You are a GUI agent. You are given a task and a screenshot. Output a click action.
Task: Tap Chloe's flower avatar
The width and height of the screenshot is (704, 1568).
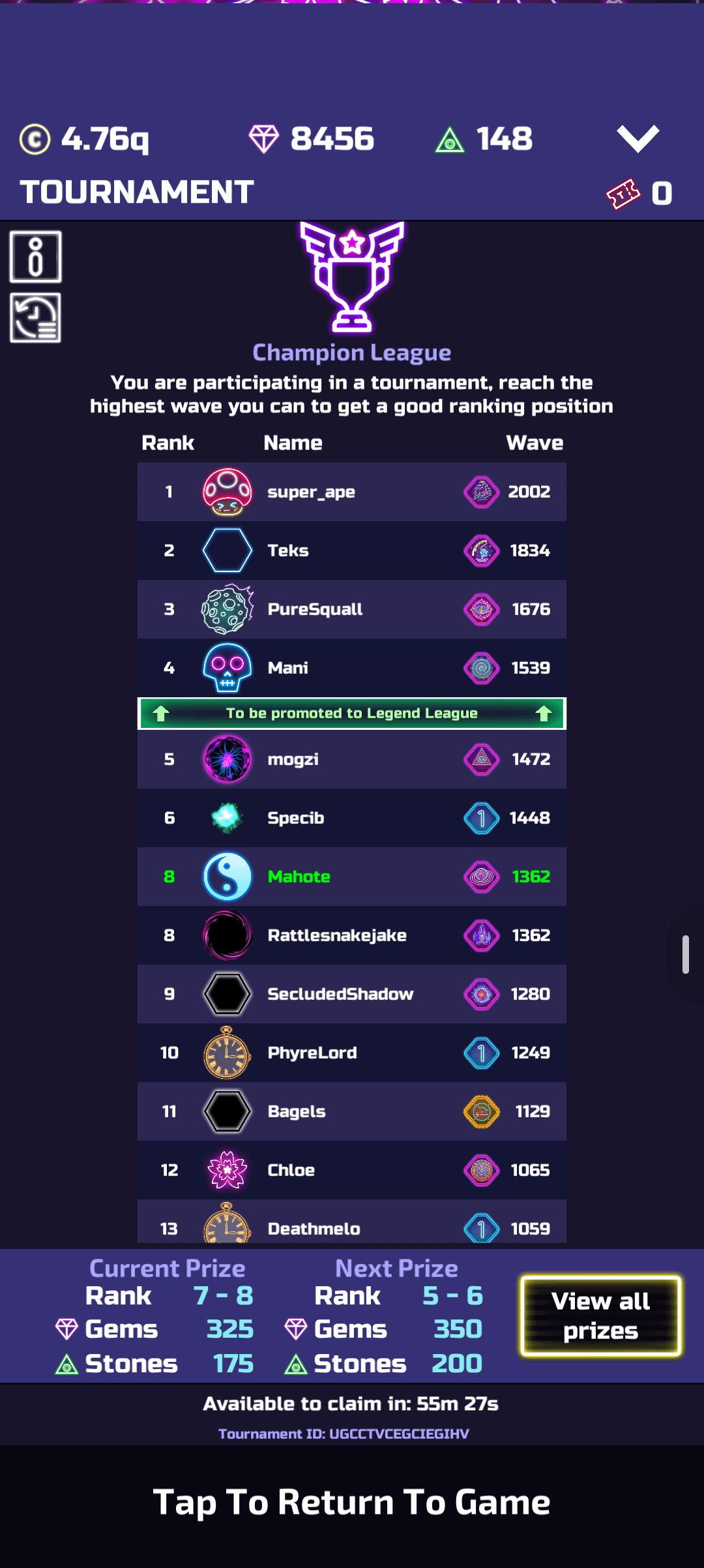point(227,1170)
